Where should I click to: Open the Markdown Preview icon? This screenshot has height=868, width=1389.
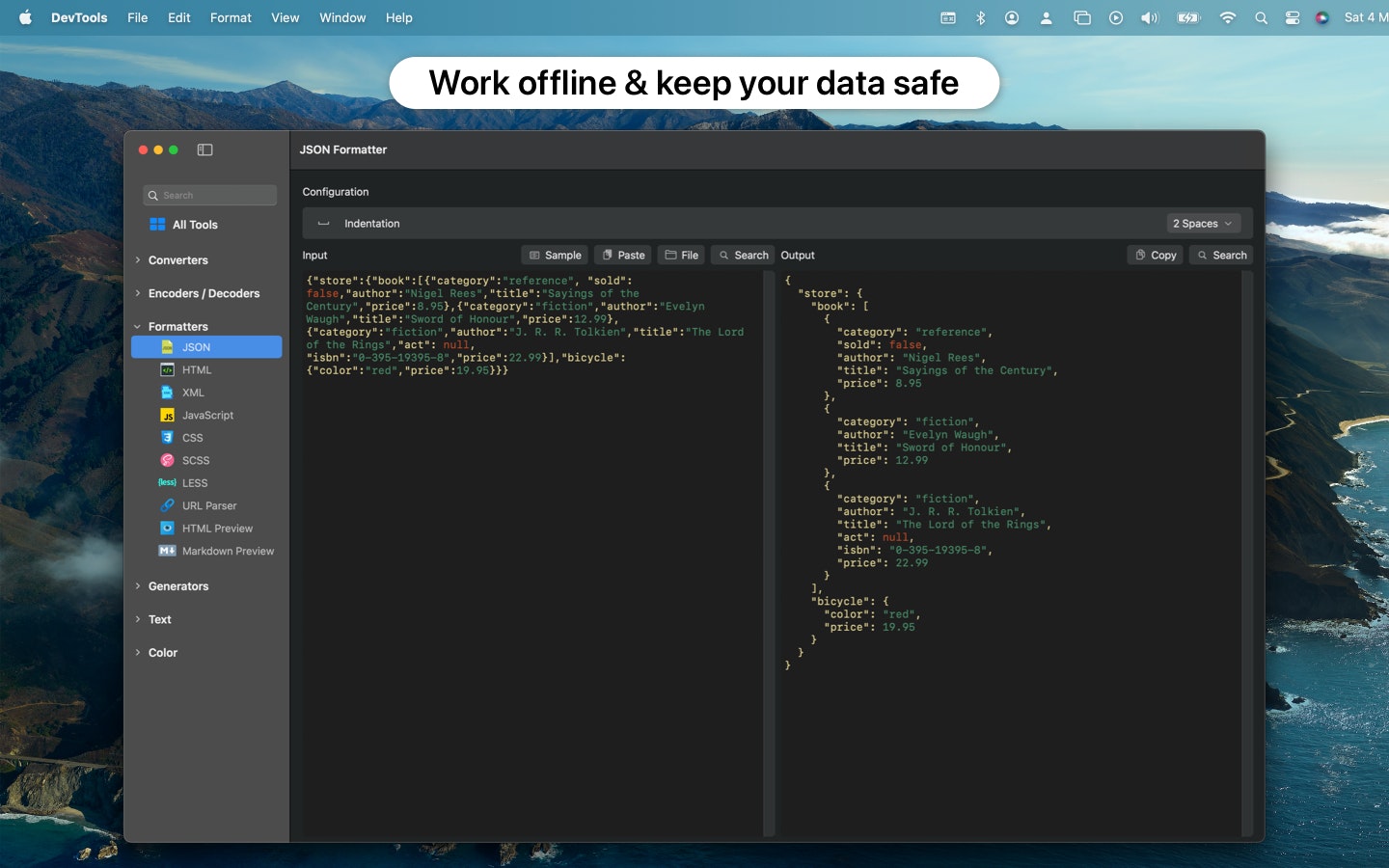pos(167,551)
